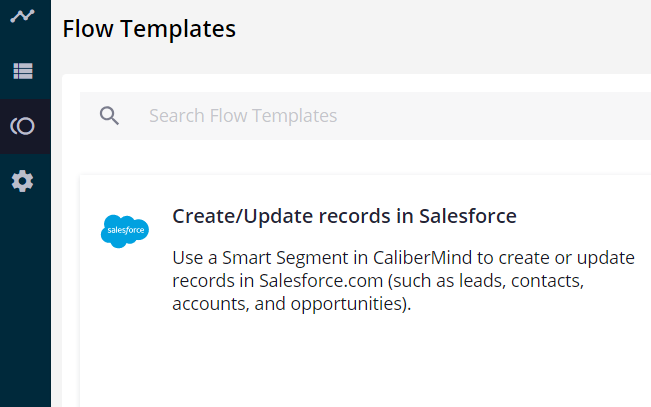Select the active Flows sidebar icon
The height and width of the screenshot is (407, 651).
(22, 126)
